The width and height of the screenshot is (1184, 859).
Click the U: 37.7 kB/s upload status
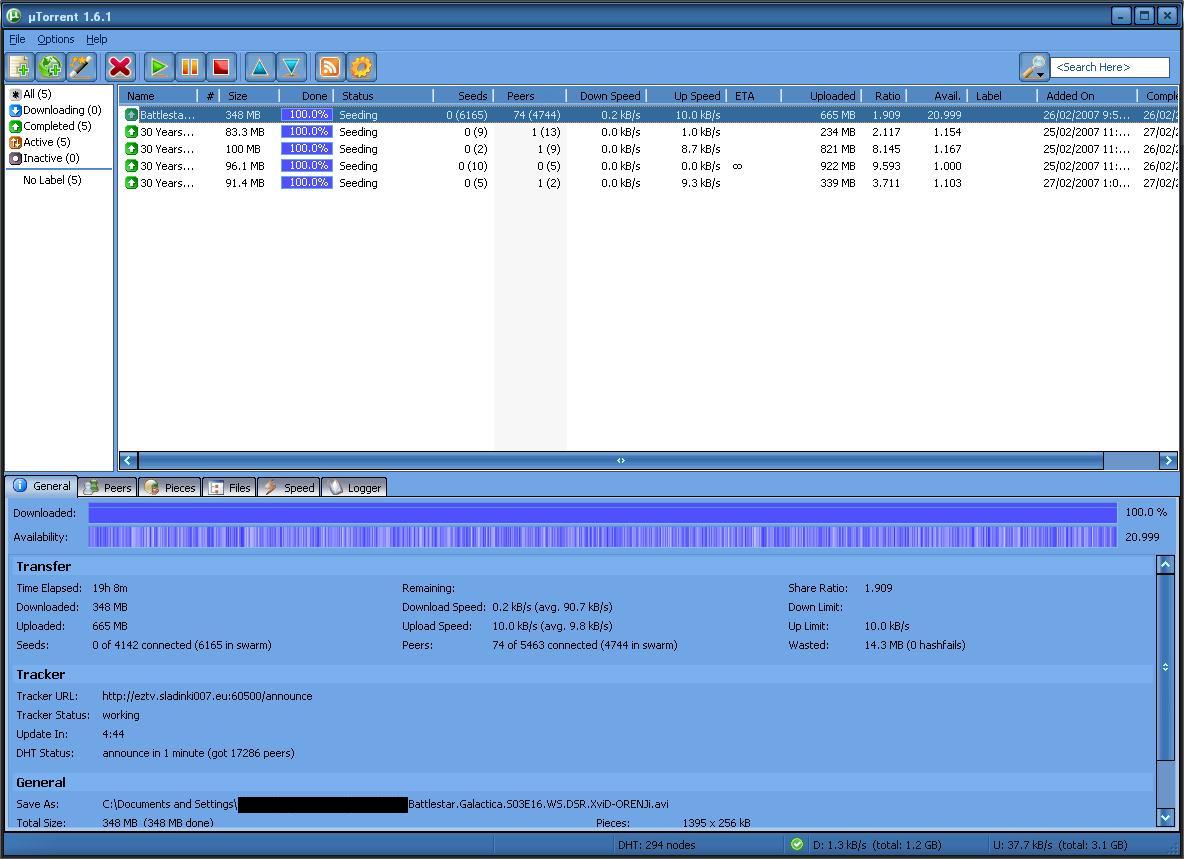(x=1059, y=845)
